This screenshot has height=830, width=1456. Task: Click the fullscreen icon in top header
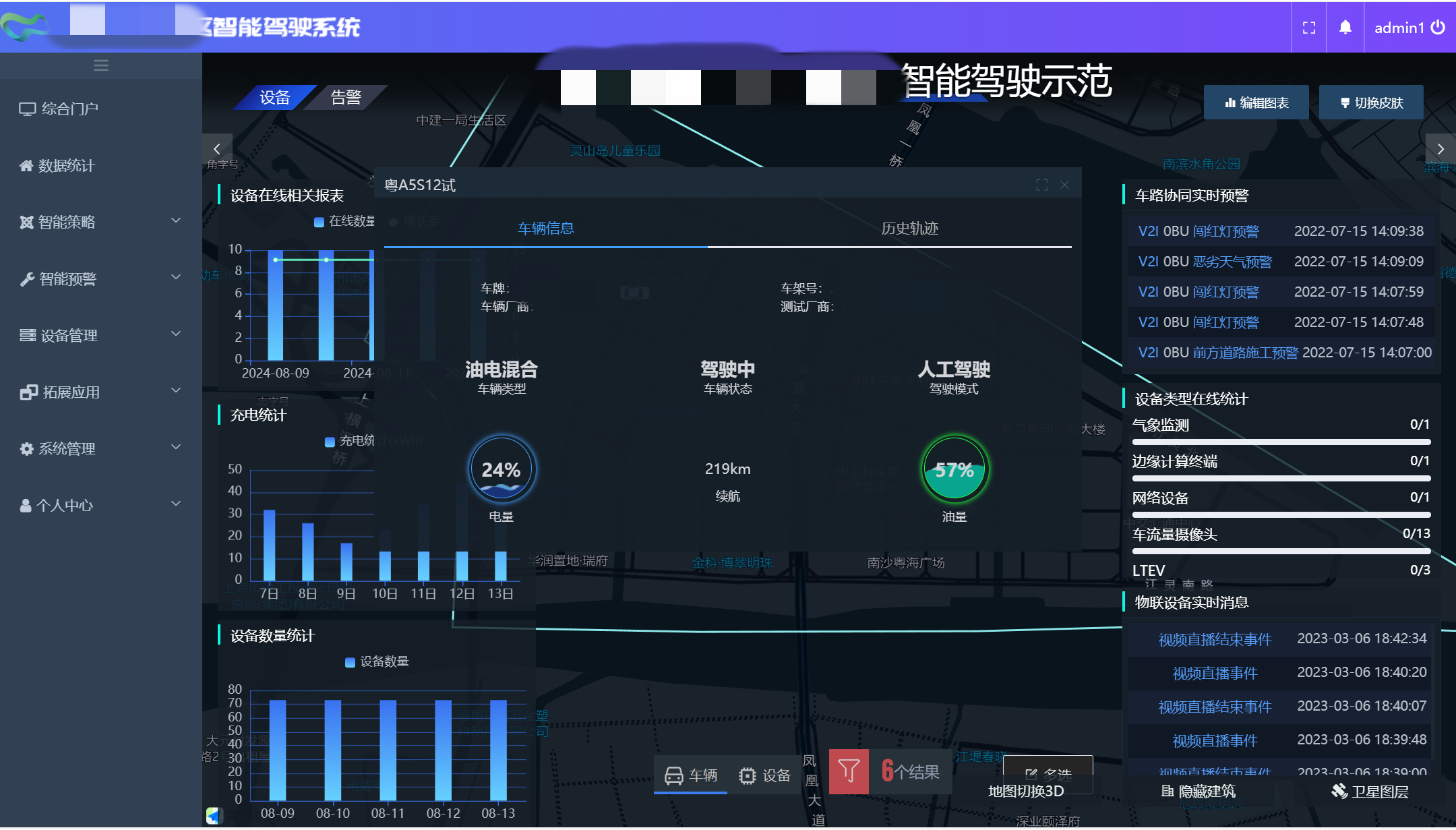coord(1308,28)
